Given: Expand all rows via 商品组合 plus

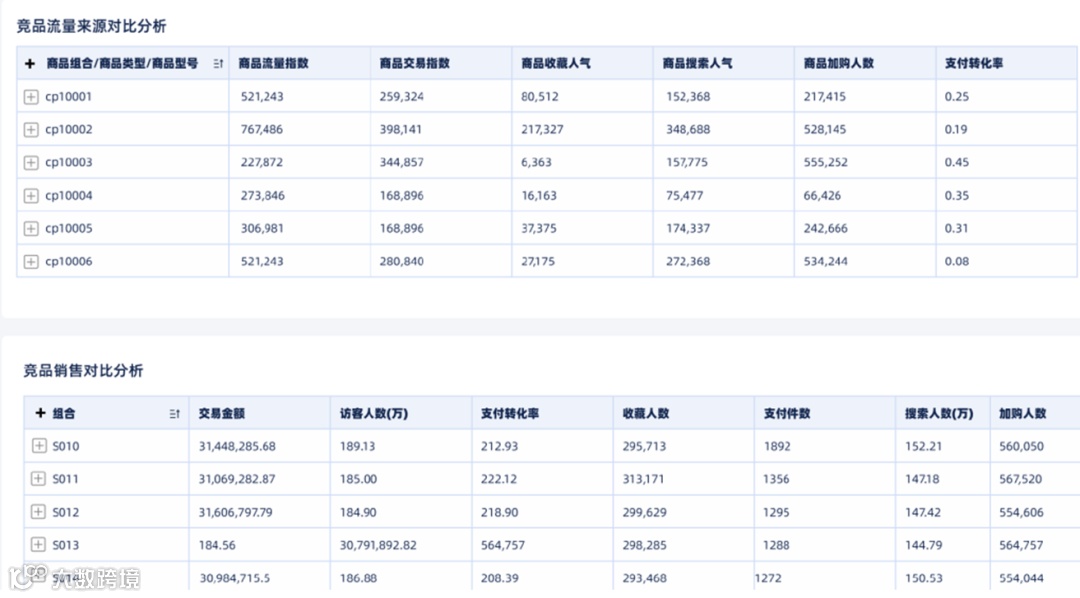Looking at the screenshot, I should pos(30,64).
